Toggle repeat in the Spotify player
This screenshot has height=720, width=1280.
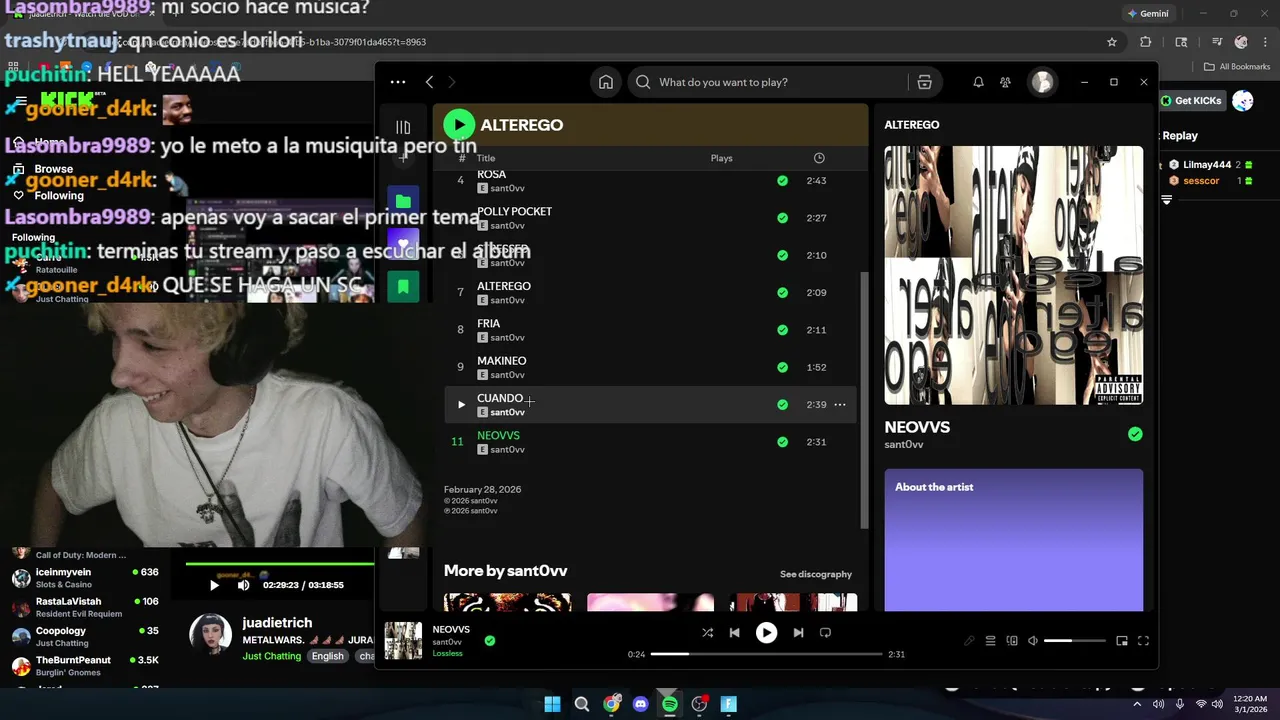point(825,633)
